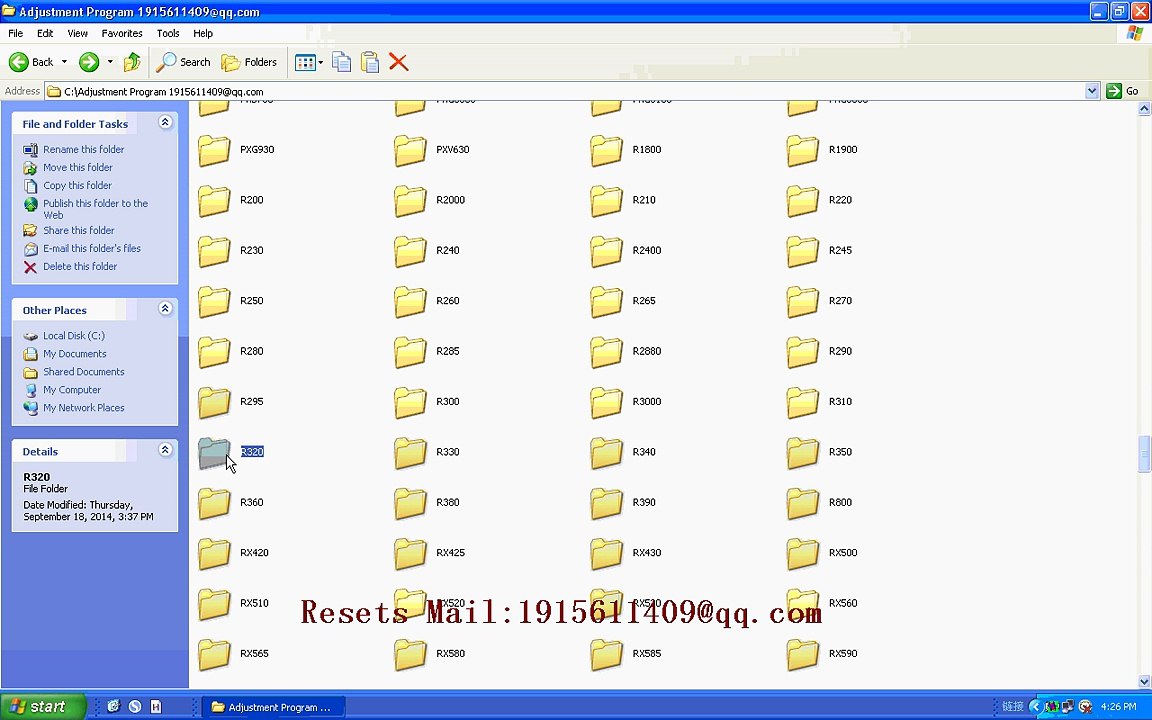Click Adjustment Program taskbar button

click(272, 707)
